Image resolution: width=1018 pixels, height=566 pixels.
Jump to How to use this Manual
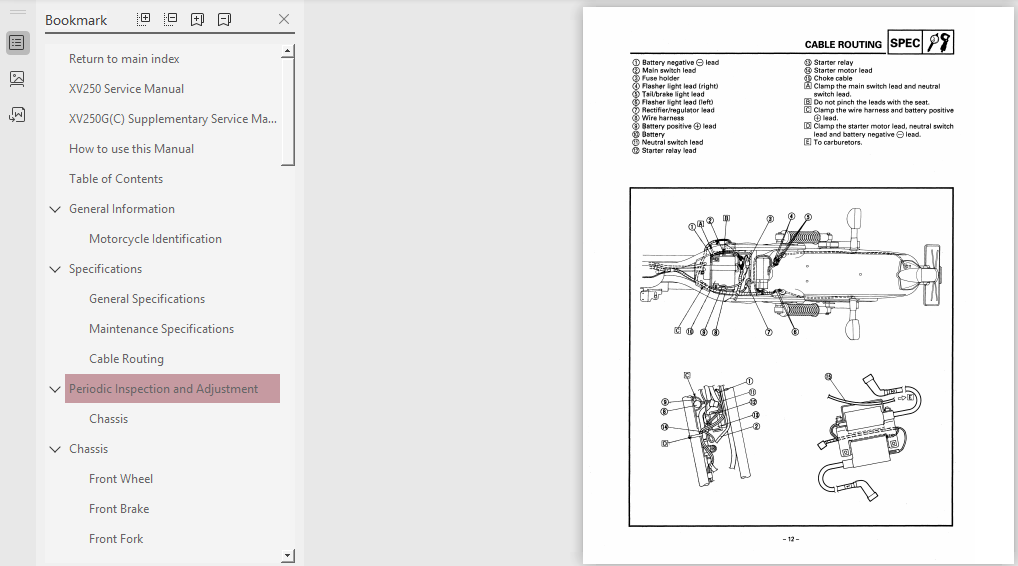(131, 149)
